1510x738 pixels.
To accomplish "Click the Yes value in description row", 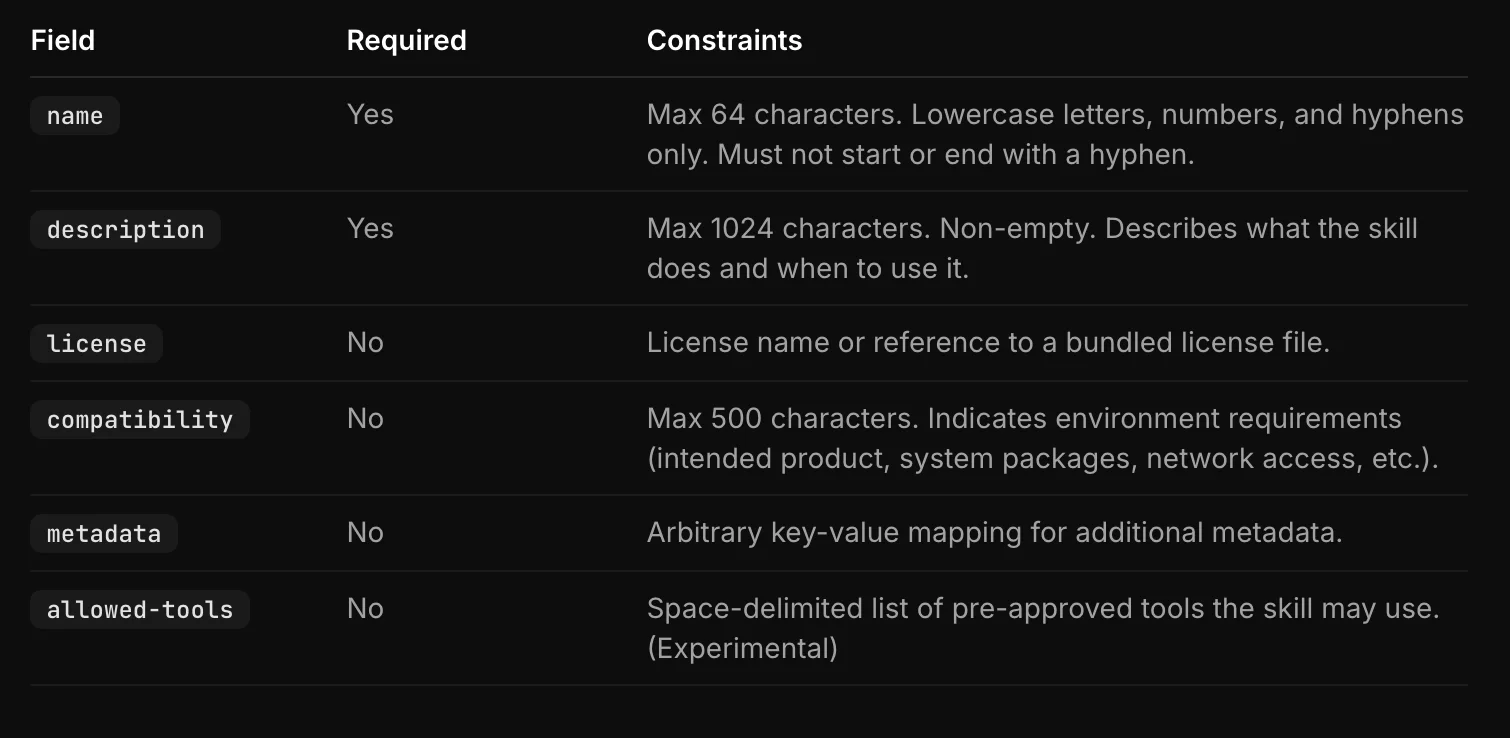I will (x=370, y=229).
